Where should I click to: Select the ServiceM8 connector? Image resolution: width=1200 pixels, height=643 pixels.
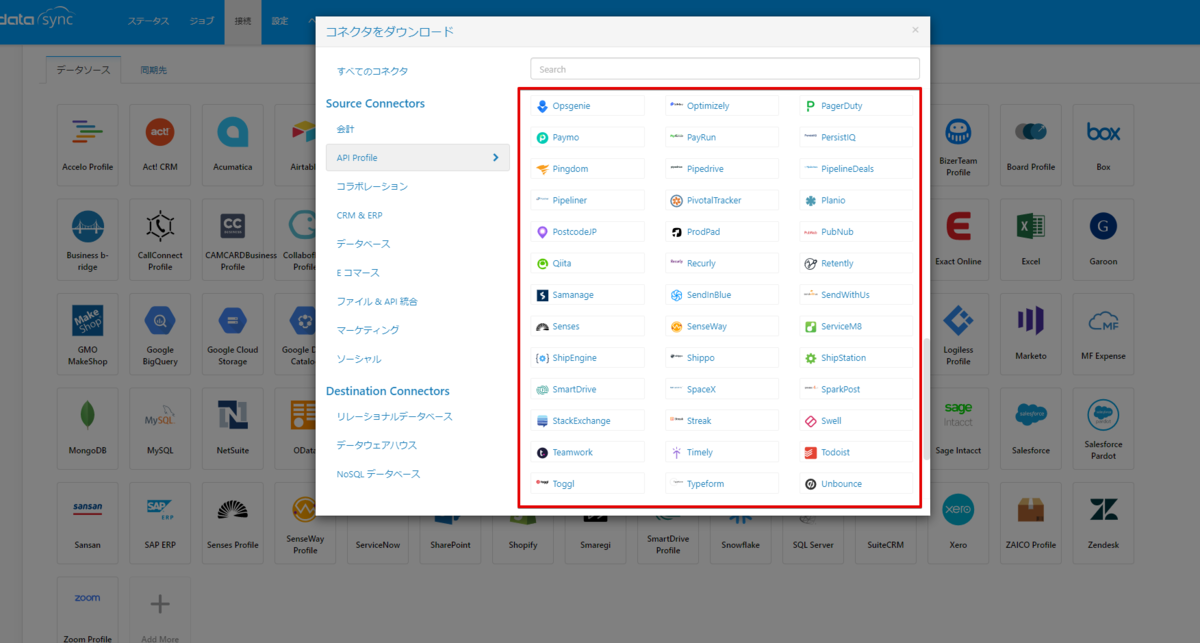tap(856, 327)
